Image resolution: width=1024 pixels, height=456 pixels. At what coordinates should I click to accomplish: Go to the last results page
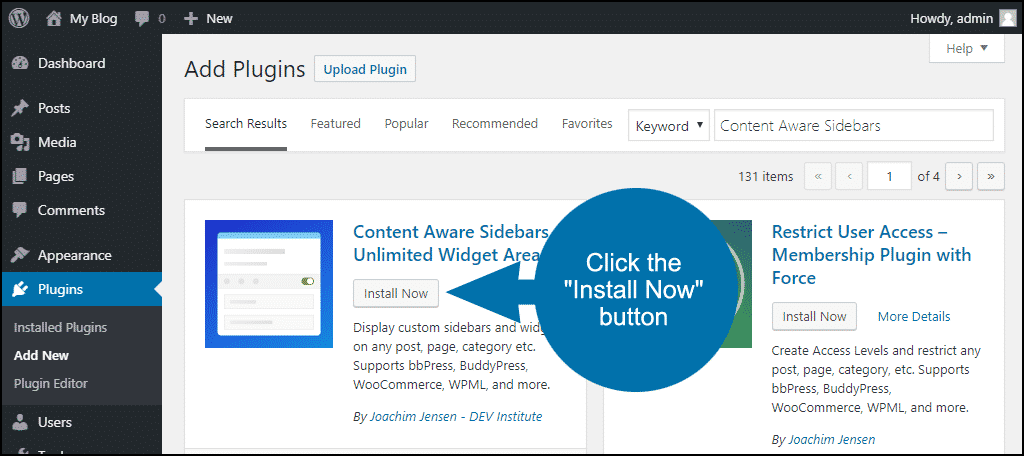click(x=991, y=176)
